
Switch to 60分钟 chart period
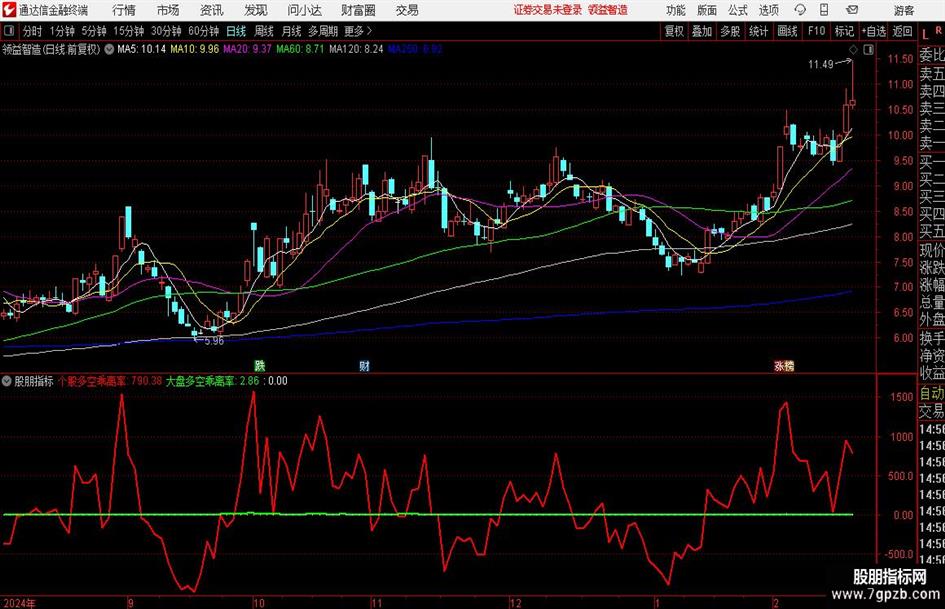click(x=203, y=31)
